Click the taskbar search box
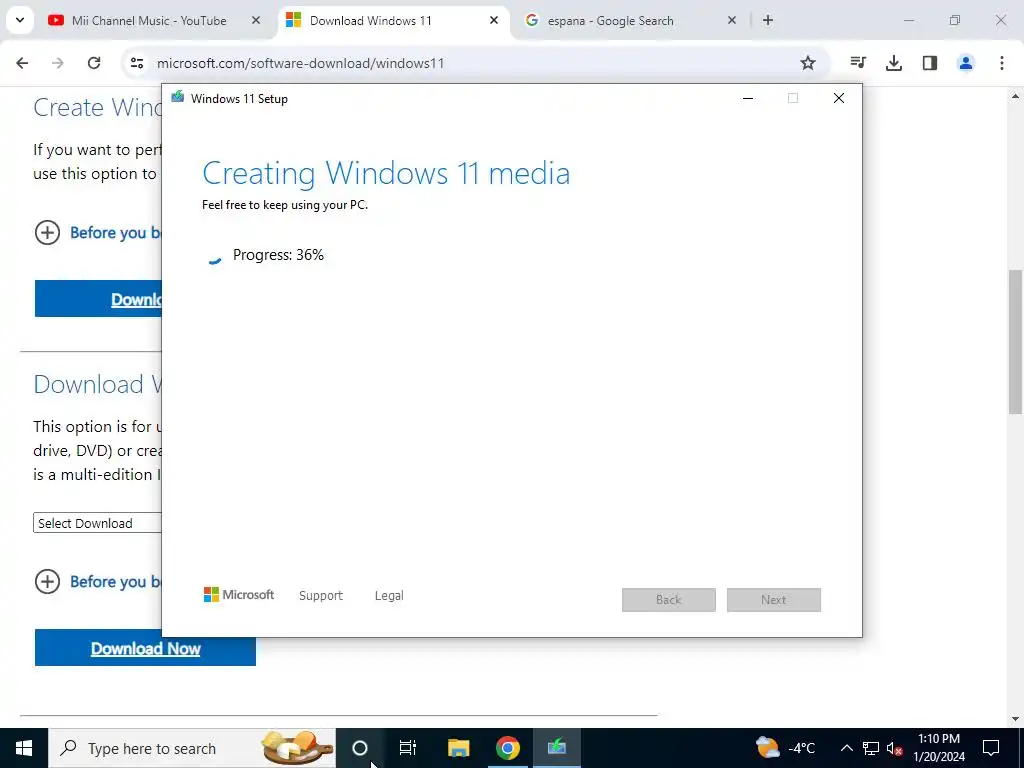Image resolution: width=1024 pixels, height=768 pixels. tap(191, 748)
